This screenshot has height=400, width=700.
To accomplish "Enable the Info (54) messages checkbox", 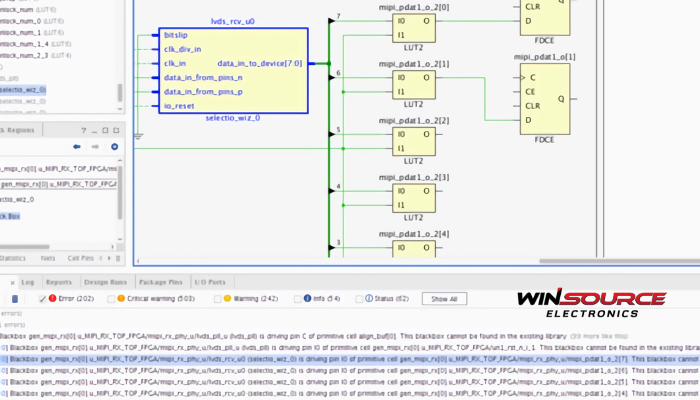I will pos(306,298).
